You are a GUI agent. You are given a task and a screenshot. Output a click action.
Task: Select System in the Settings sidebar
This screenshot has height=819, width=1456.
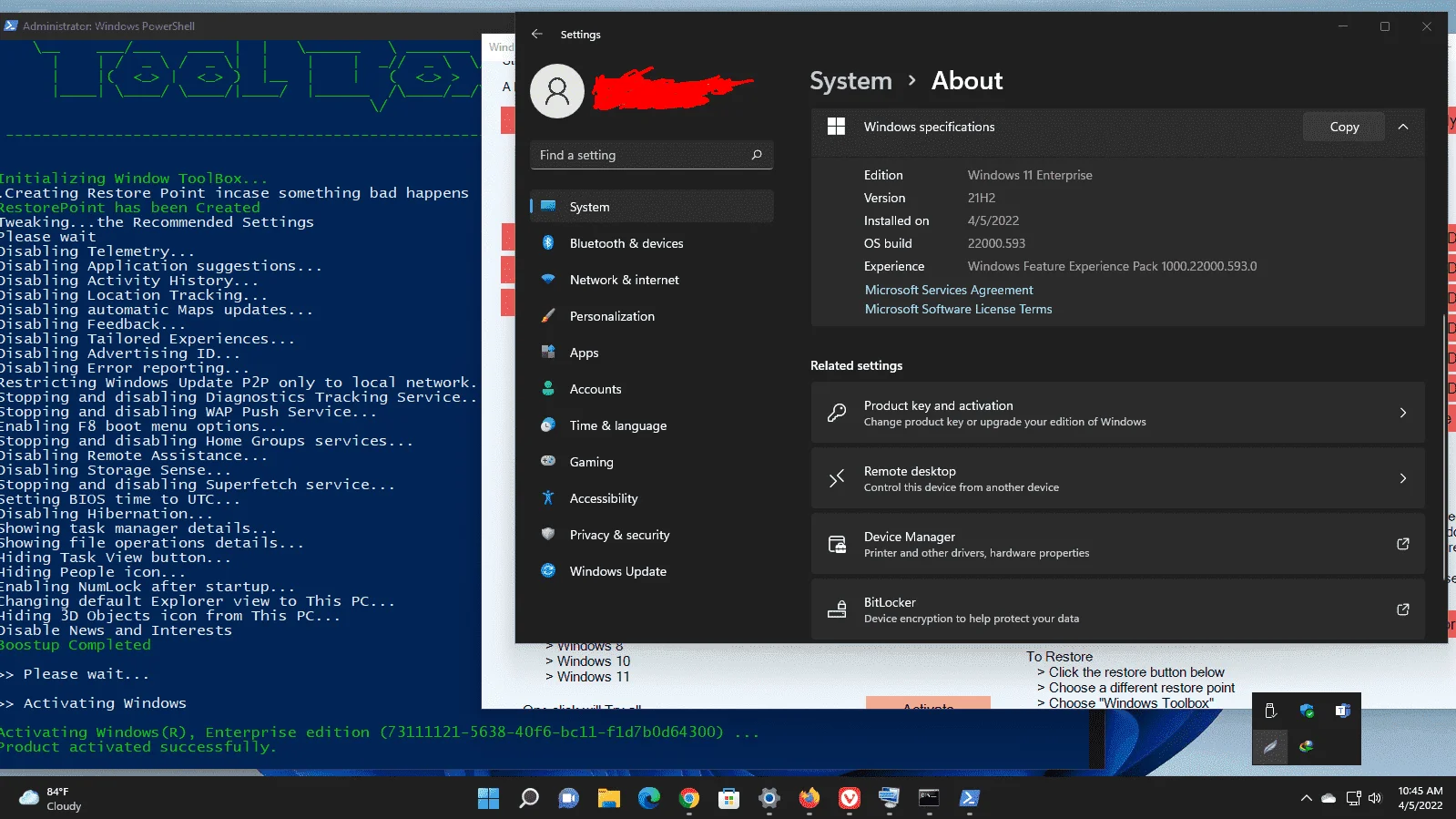pyautogui.click(x=652, y=207)
